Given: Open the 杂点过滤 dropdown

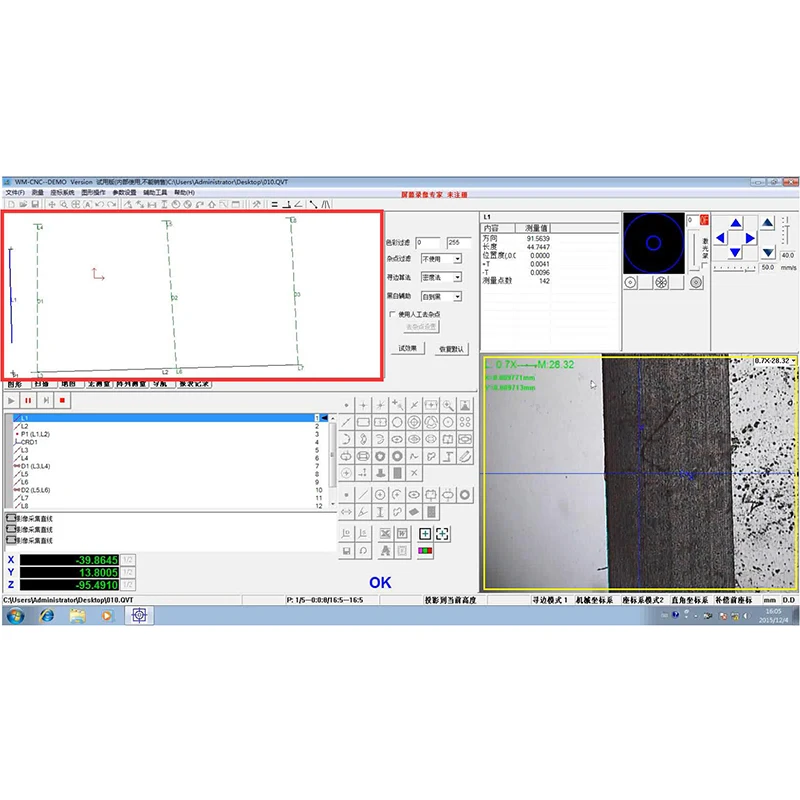Looking at the screenshot, I should (457, 259).
